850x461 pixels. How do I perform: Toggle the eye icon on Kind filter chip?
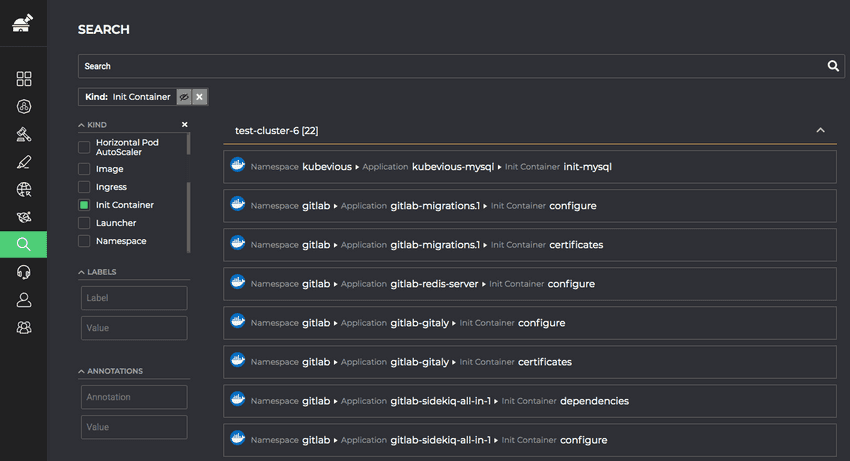184,97
